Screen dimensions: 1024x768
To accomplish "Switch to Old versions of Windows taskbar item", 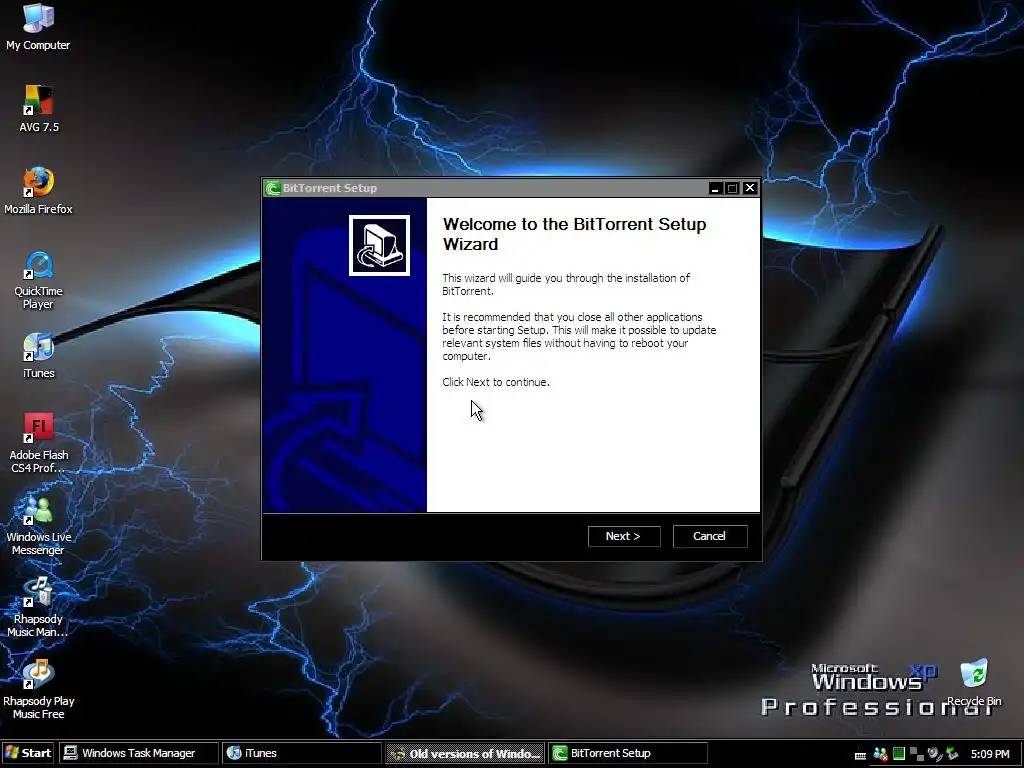I will [465, 753].
